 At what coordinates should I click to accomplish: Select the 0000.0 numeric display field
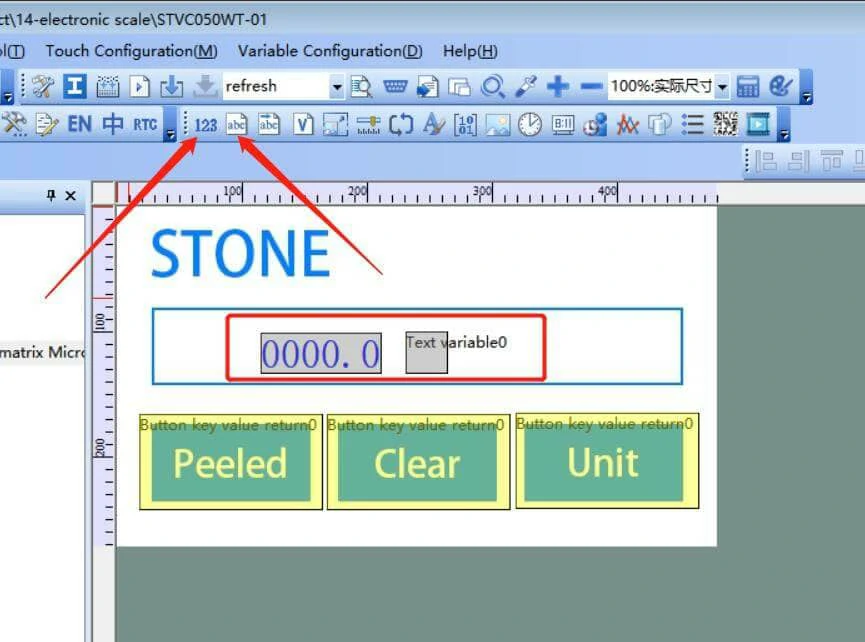tap(321, 353)
